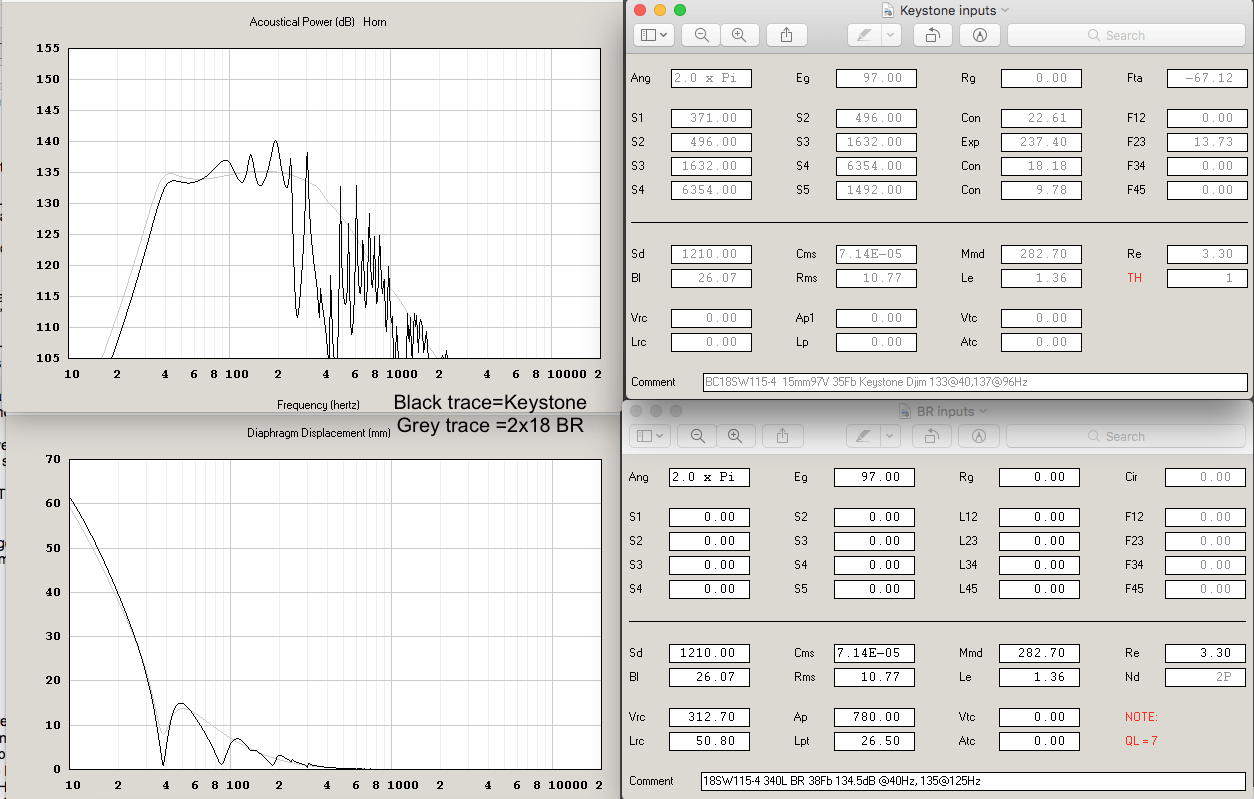Image resolution: width=1254 pixels, height=799 pixels.
Task: Click the 'Acoustical Power (dB) Horn' chart title
Action: (x=318, y=22)
